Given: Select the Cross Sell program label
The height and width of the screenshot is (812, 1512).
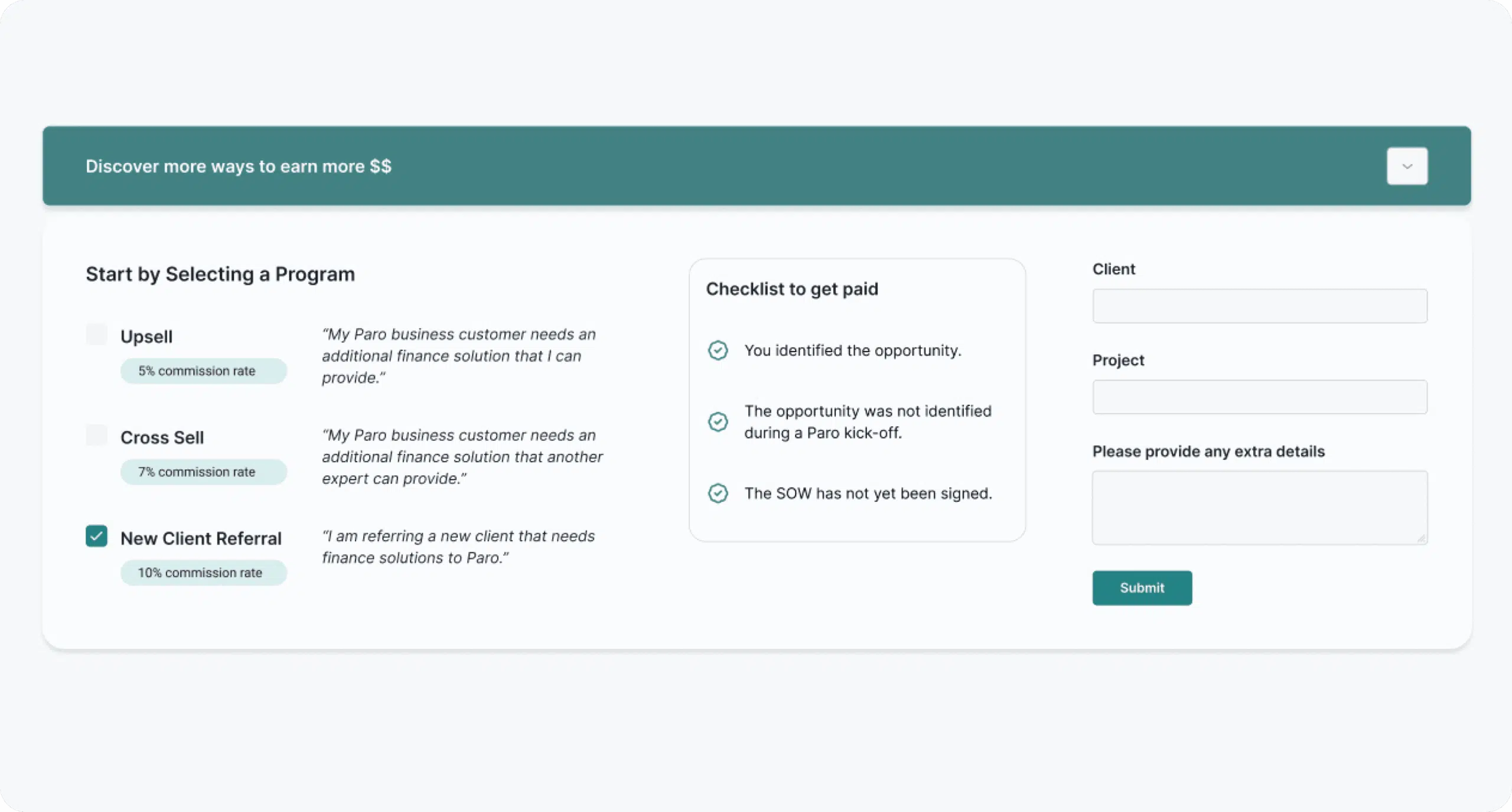Looking at the screenshot, I should pos(162,437).
